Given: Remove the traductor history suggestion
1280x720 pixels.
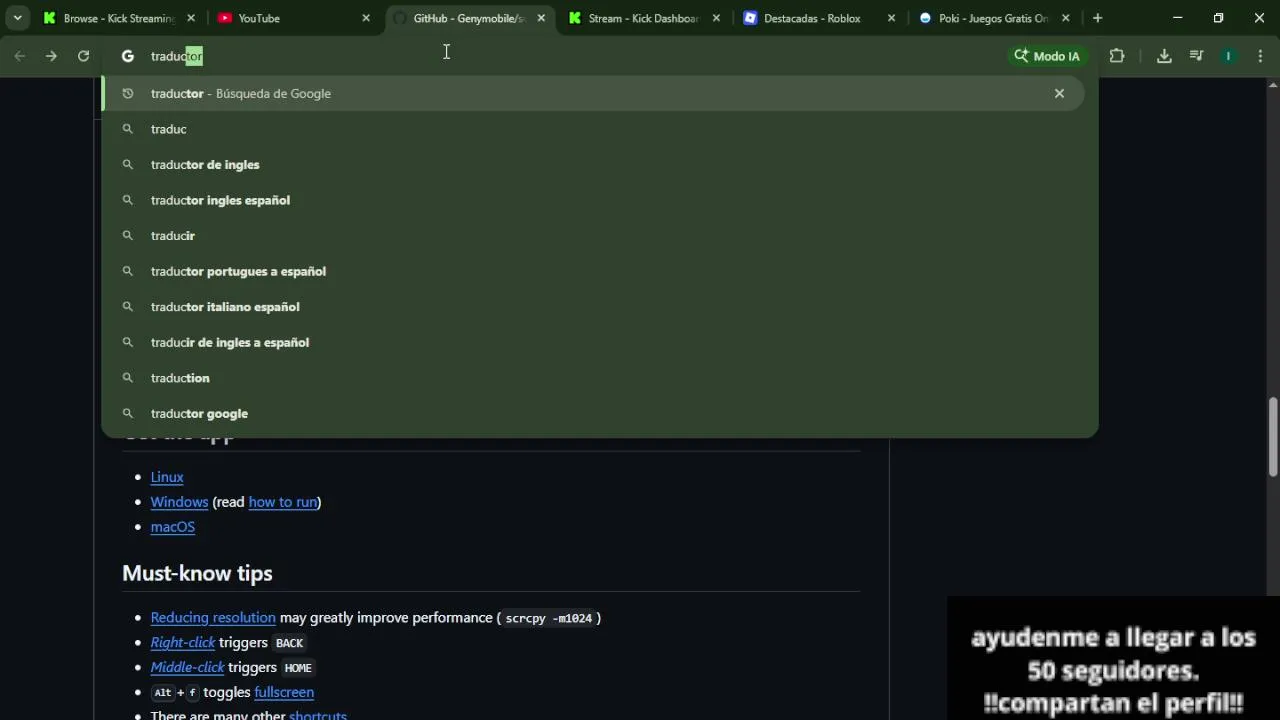Looking at the screenshot, I should pyautogui.click(x=1059, y=93).
